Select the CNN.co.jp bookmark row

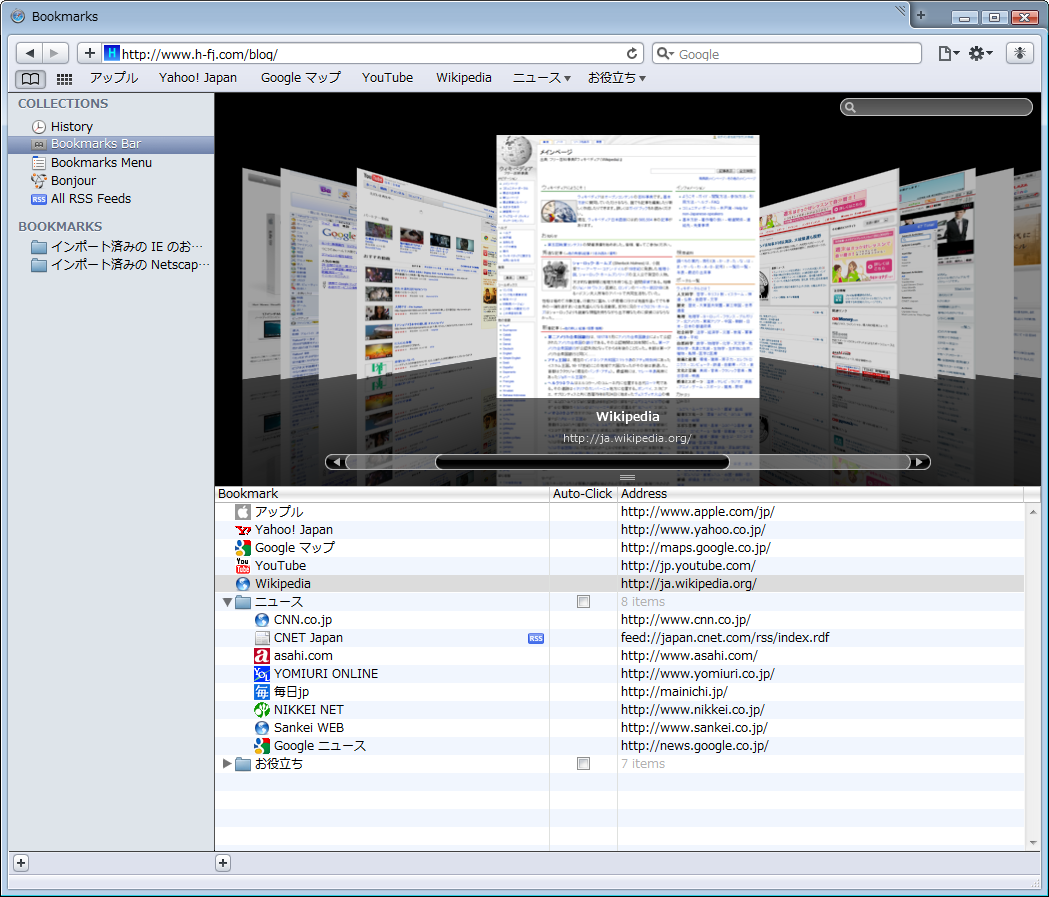tap(619, 620)
